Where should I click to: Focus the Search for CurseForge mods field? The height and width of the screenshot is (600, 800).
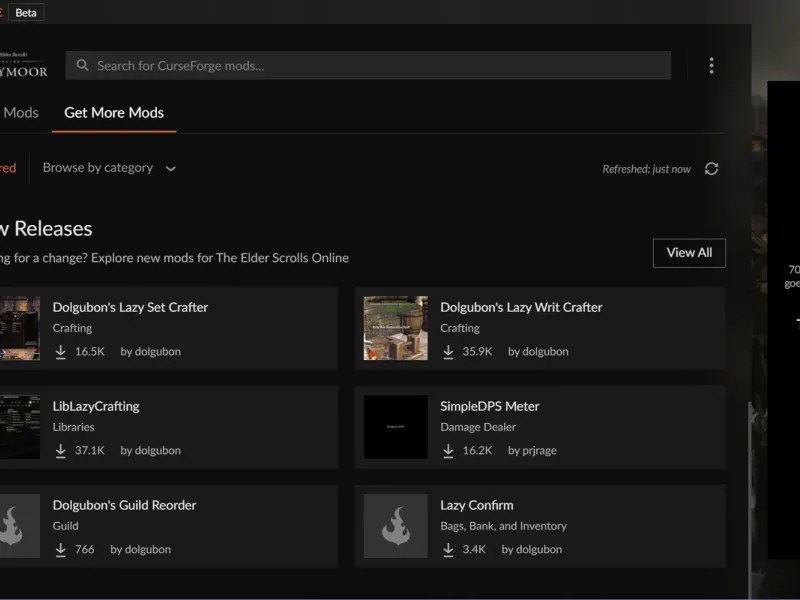380,66
